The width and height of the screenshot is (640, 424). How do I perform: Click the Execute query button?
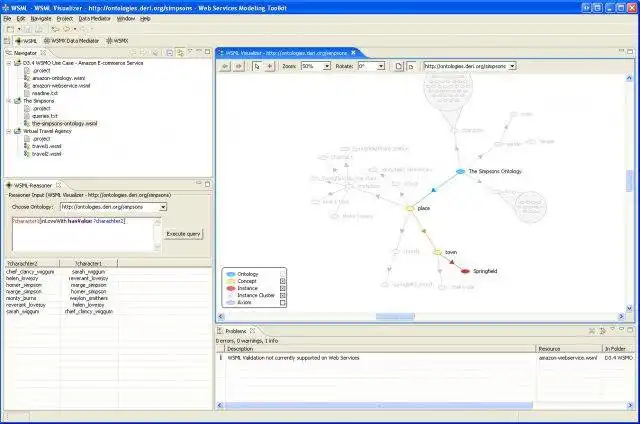(184, 234)
